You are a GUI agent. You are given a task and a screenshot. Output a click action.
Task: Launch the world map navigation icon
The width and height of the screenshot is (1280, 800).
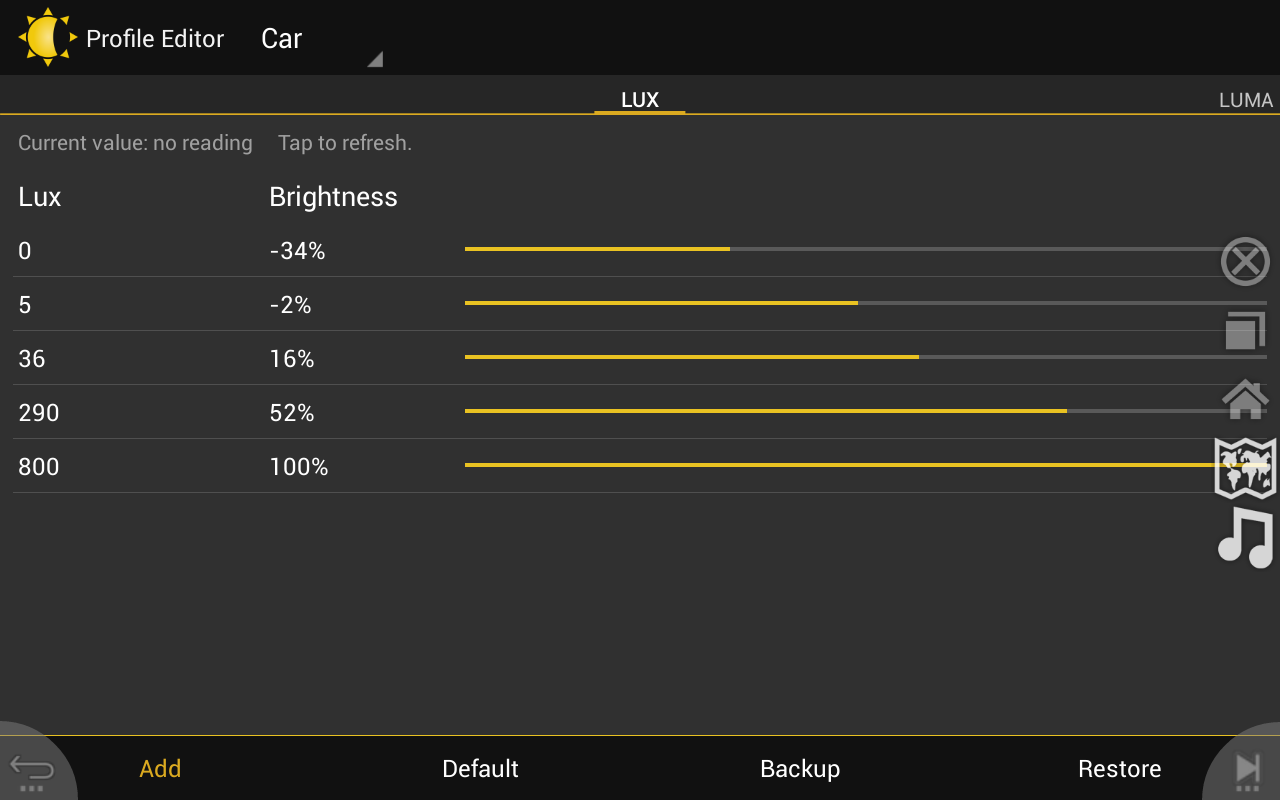(1245, 467)
